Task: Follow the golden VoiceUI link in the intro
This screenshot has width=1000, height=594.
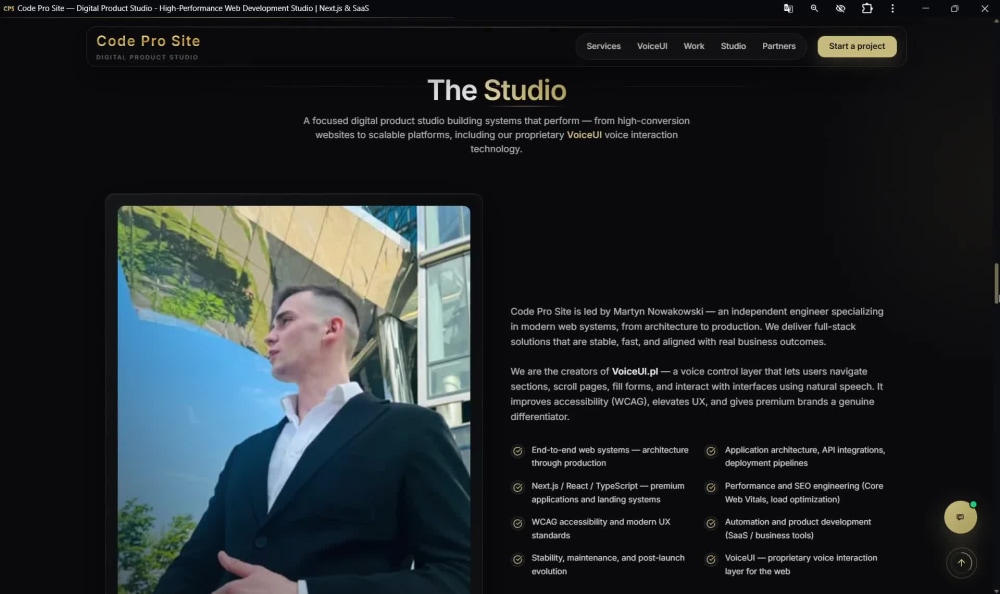Action: pyautogui.click(x=584, y=135)
